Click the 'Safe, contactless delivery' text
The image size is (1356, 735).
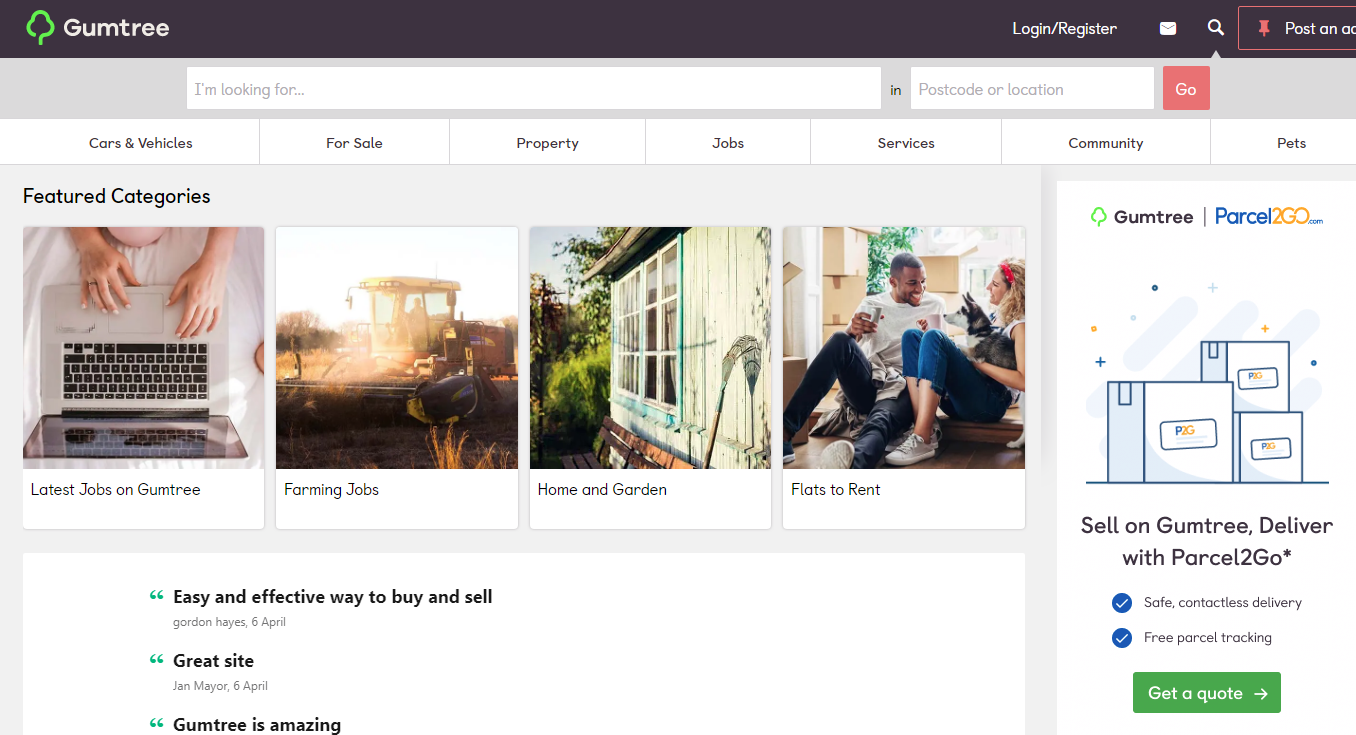1223,603
